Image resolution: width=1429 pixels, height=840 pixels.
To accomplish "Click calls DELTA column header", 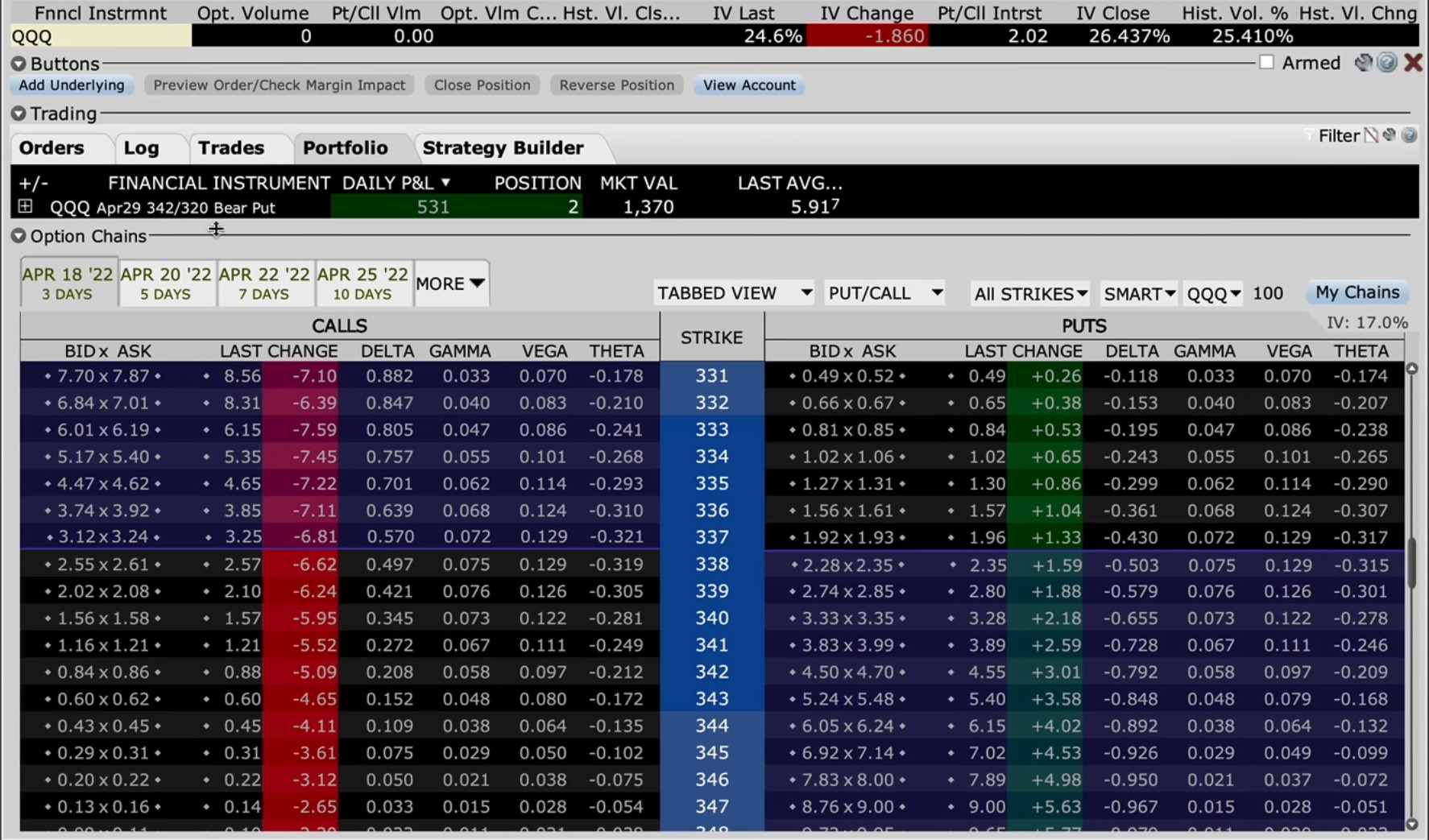I will click(x=387, y=351).
